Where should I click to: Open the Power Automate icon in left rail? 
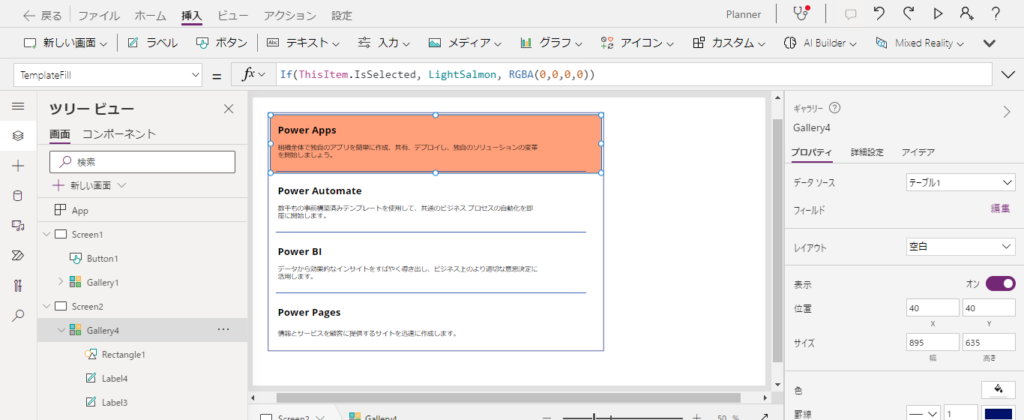click(18, 255)
